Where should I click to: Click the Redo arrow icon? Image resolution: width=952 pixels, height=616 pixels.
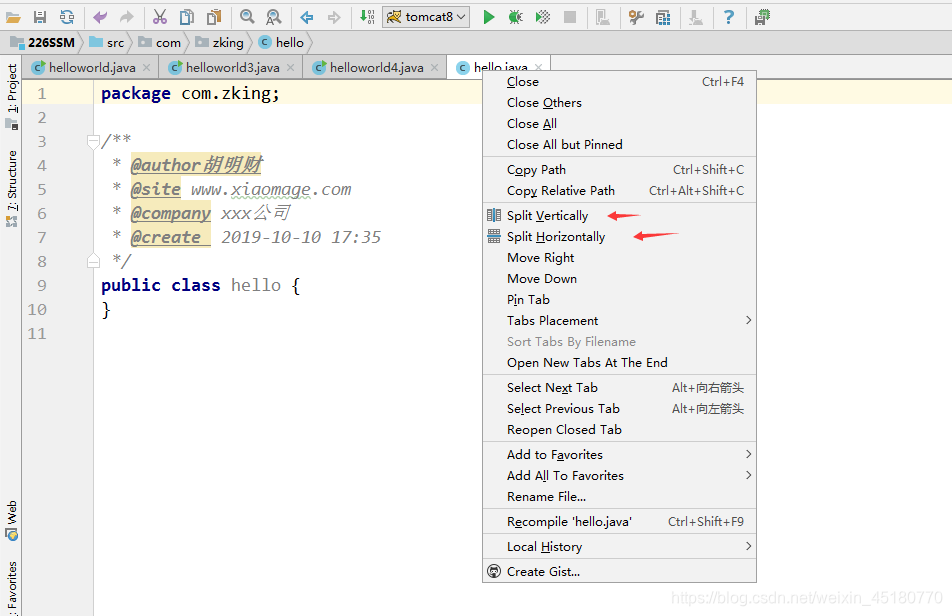click(x=126, y=17)
